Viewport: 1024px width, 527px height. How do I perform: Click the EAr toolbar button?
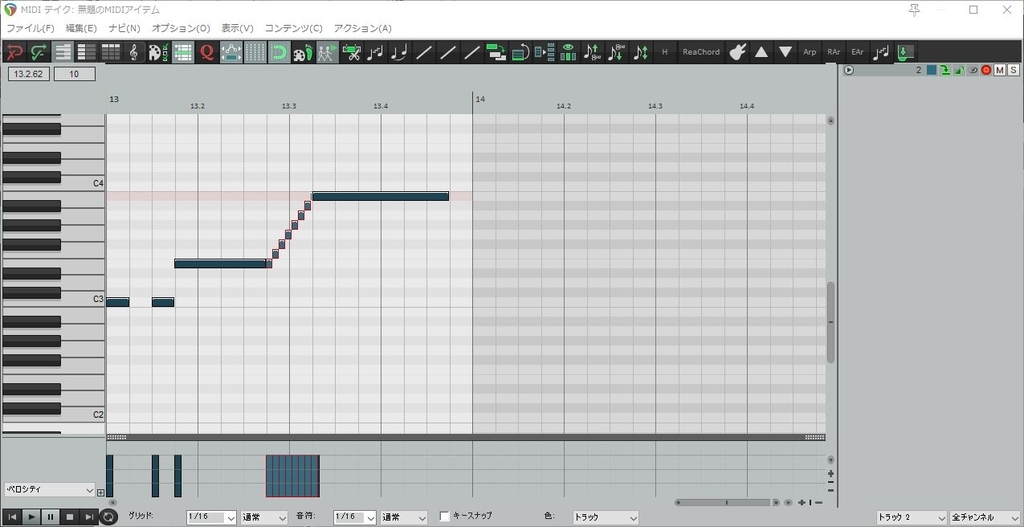pos(857,52)
